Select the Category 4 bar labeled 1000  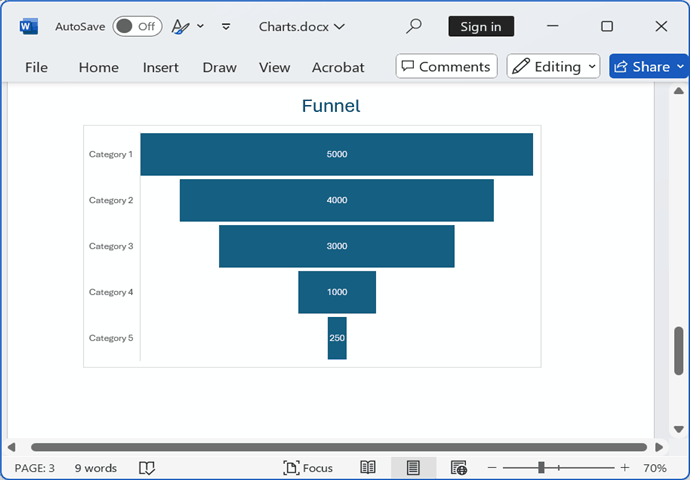pos(337,292)
